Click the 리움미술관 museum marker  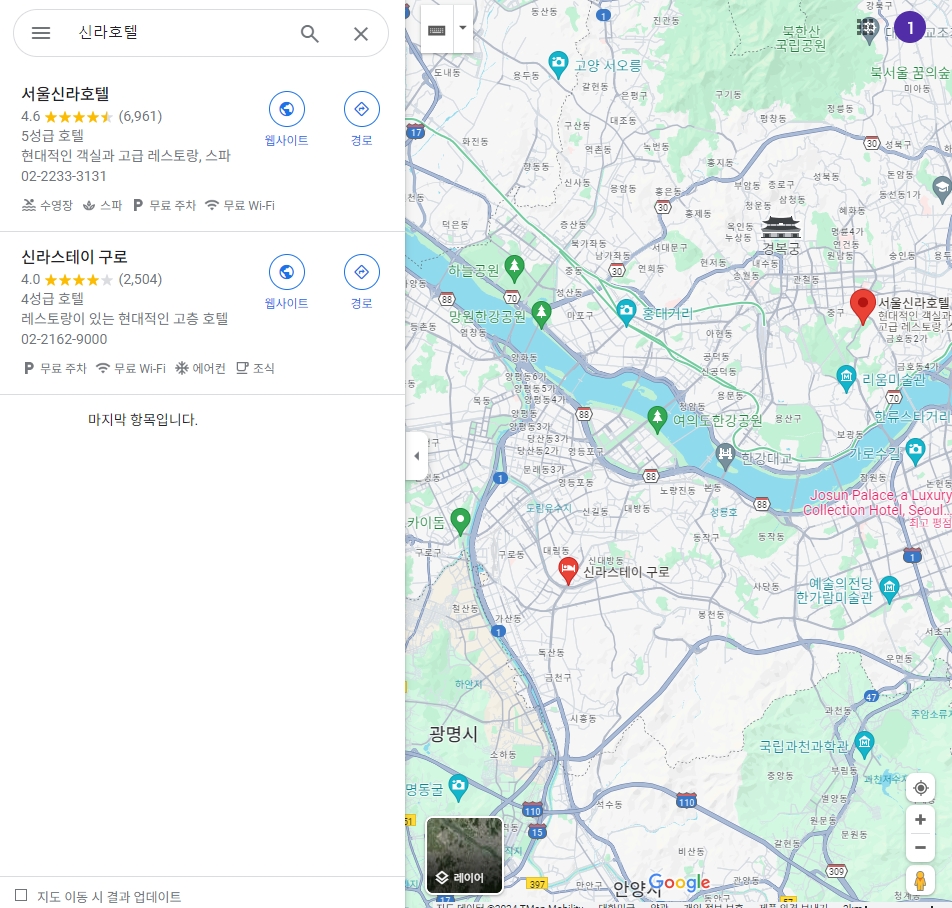tap(846, 378)
